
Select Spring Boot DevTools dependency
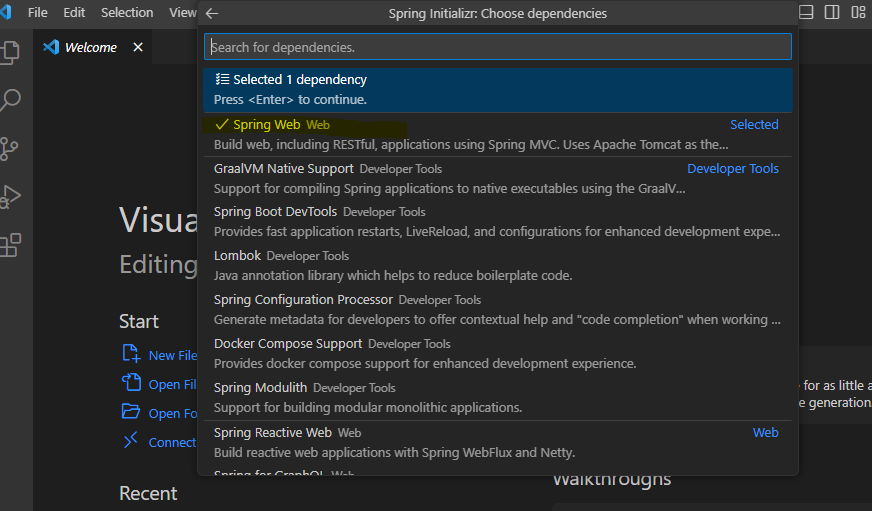[498, 222]
